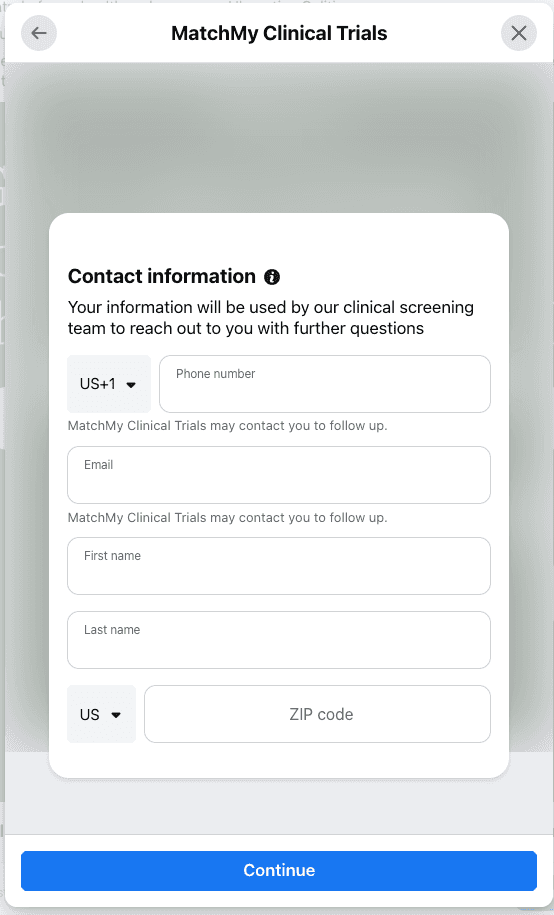
Task: Open the US+1 country code dropdown
Action: pyautogui.click(x=109, y=384)
